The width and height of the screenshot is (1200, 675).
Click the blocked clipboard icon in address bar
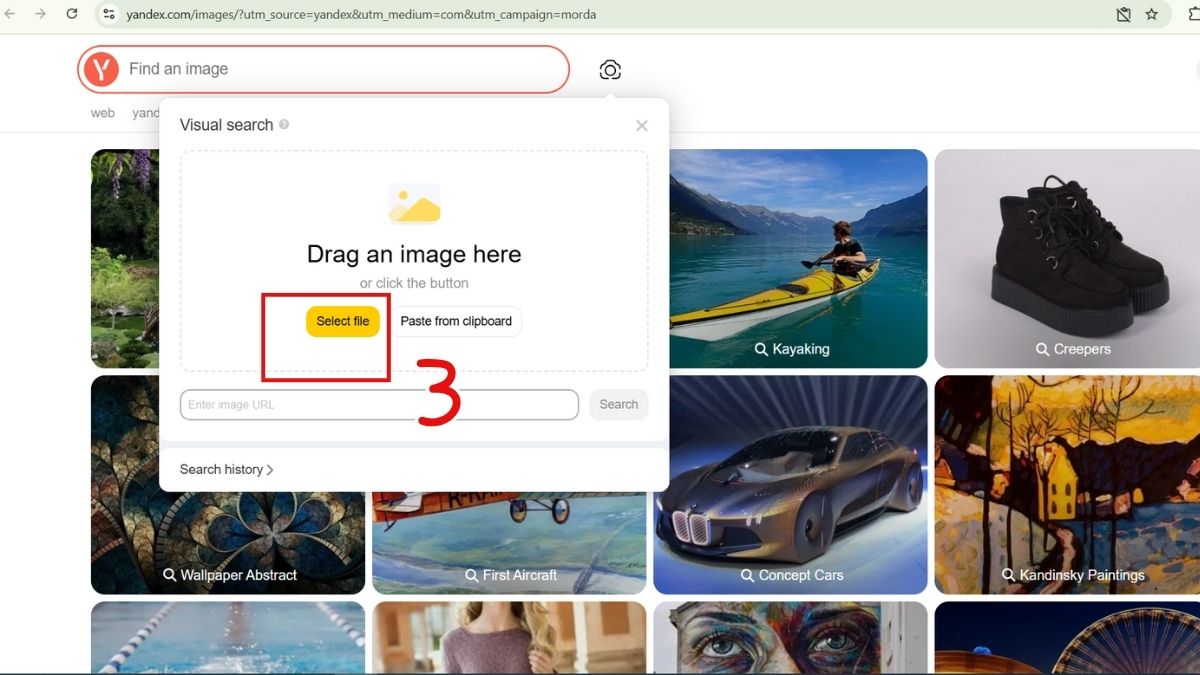(x=1122, y=14)
